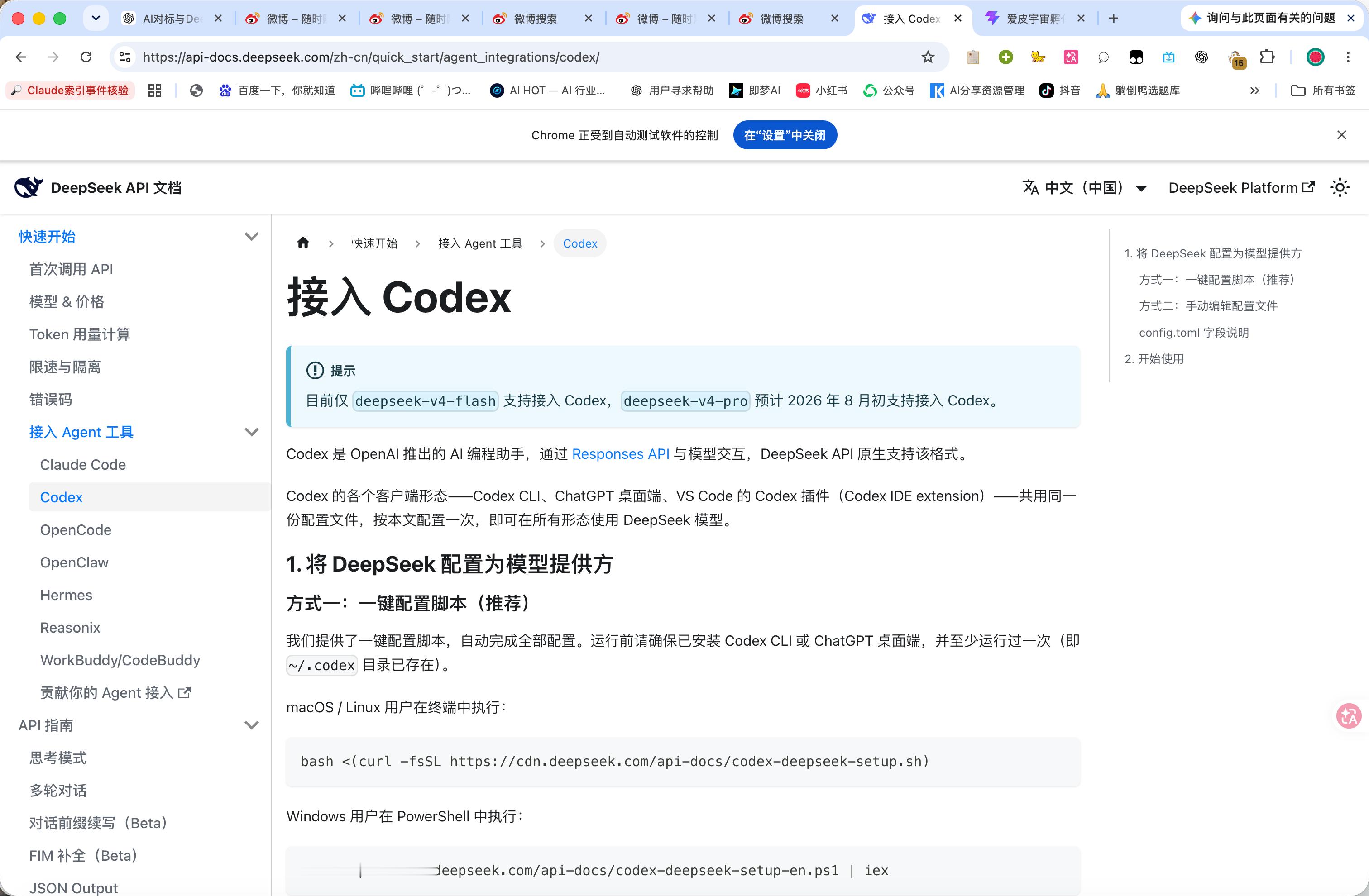Screen dimensions: 1369x896
Task: Open the language selector 中文（中国）
Action: [x=1084, y=187]
